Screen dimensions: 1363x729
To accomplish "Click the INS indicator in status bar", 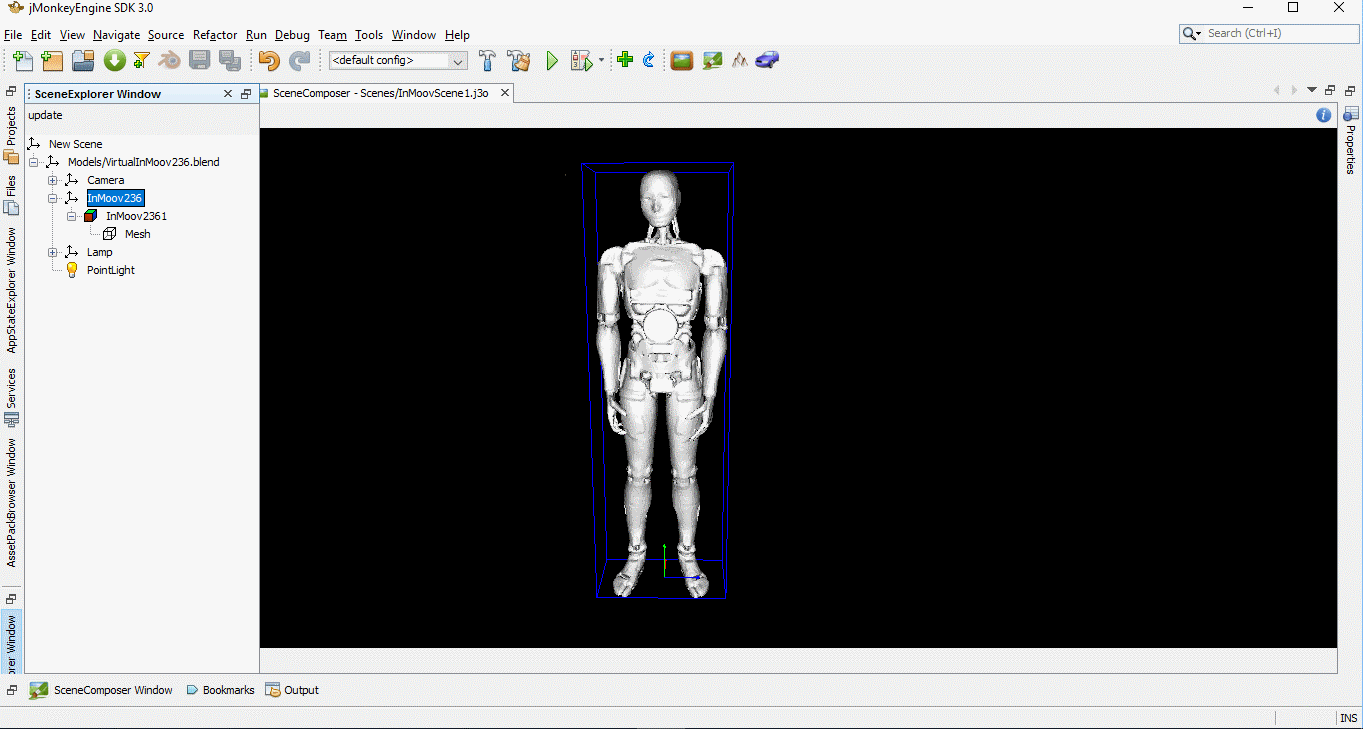I will (x=1349, y=718).
